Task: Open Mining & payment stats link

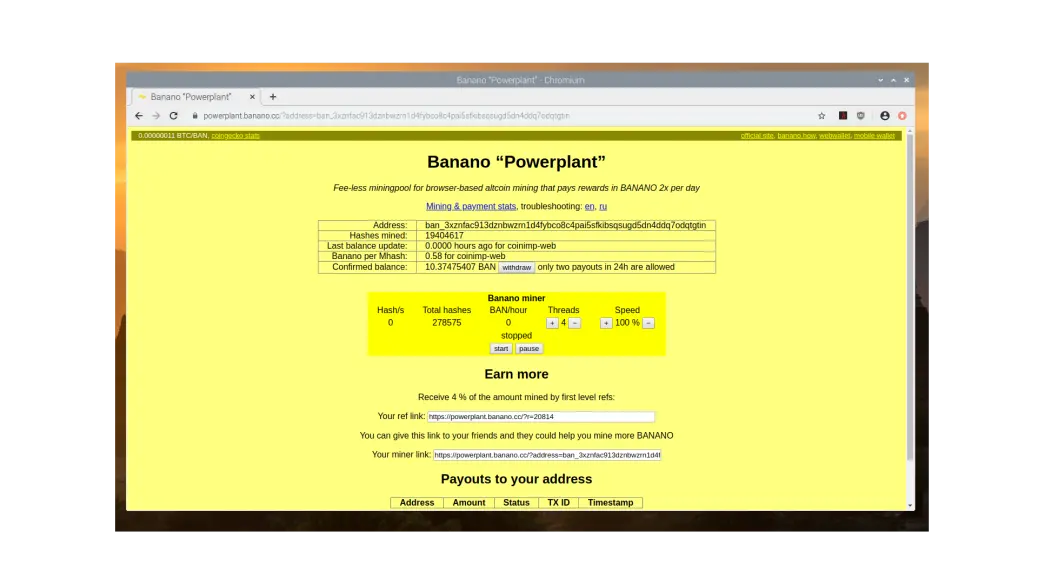Action: pyautogui.click(x=471, y=207)
